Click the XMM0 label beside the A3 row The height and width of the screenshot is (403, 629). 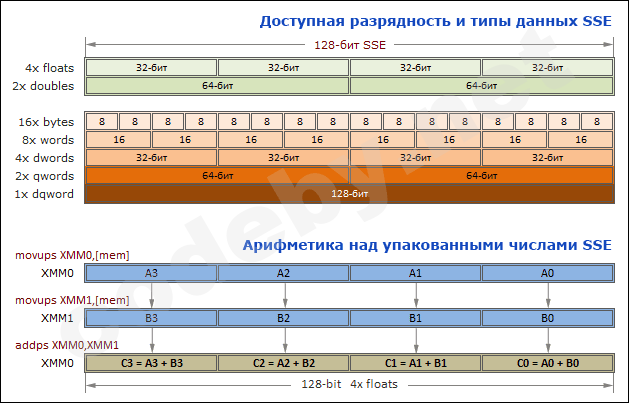tap(57, 273)
